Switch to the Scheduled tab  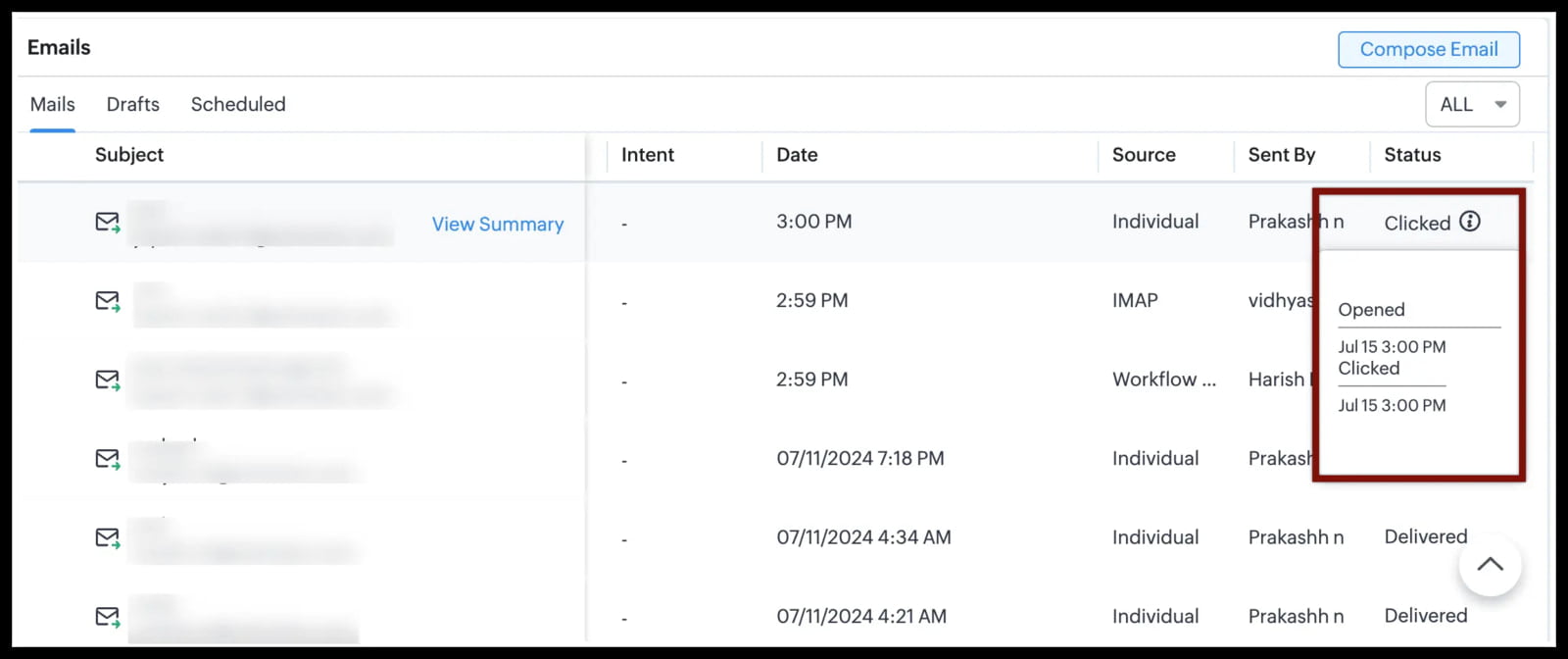click(237, 104)
